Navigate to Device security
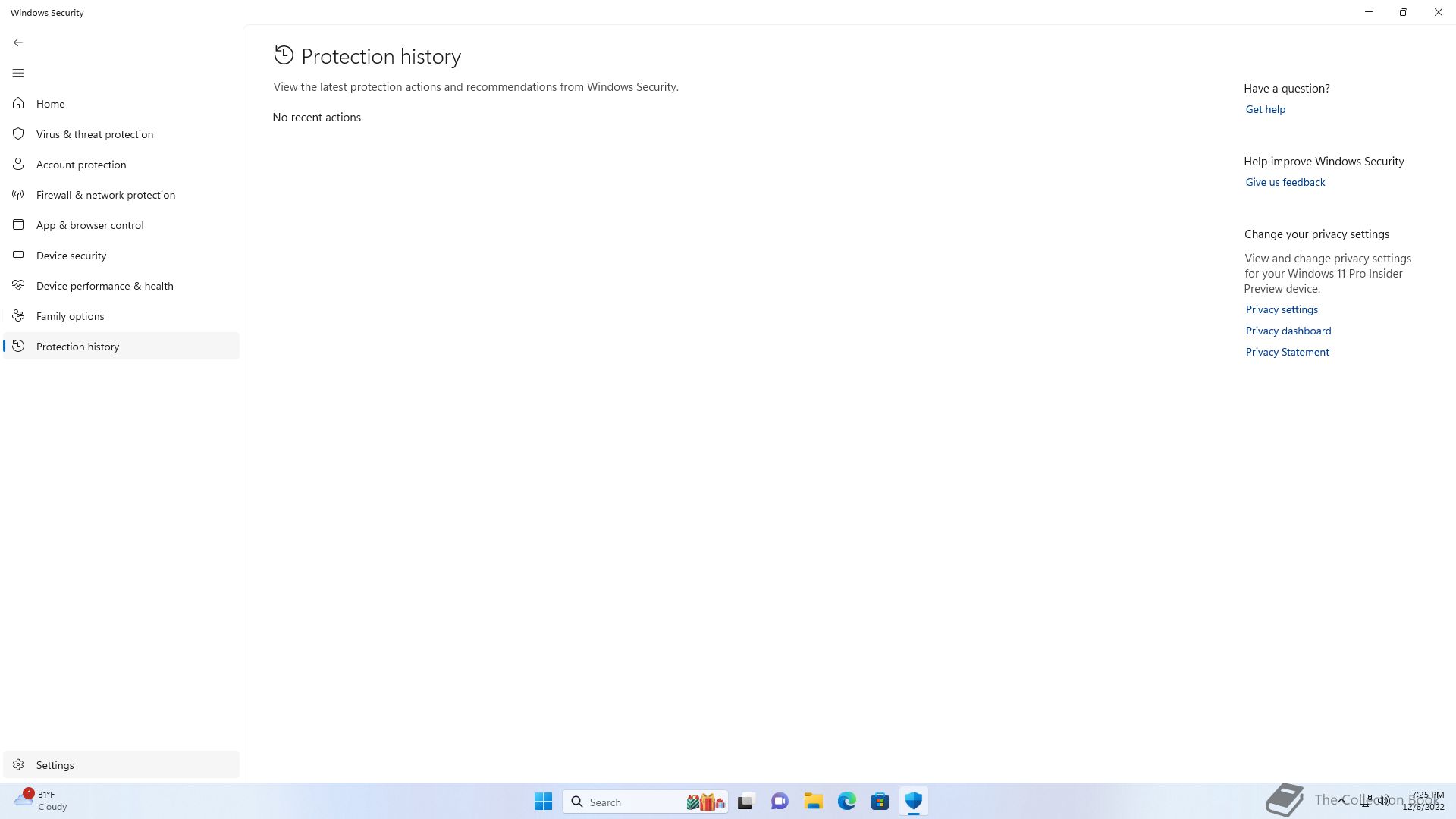Viewport: 1456px width, 819px height. (x=121, y=256)
